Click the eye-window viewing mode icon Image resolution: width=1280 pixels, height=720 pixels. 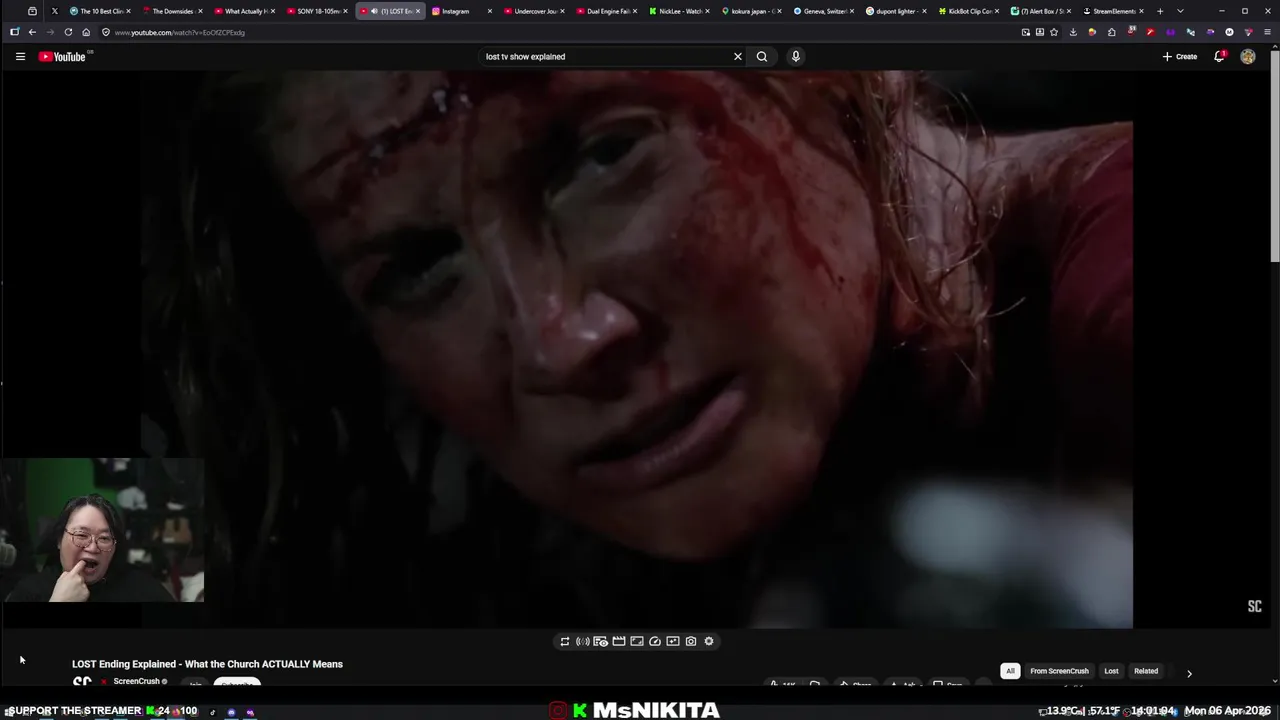[601, 642]
